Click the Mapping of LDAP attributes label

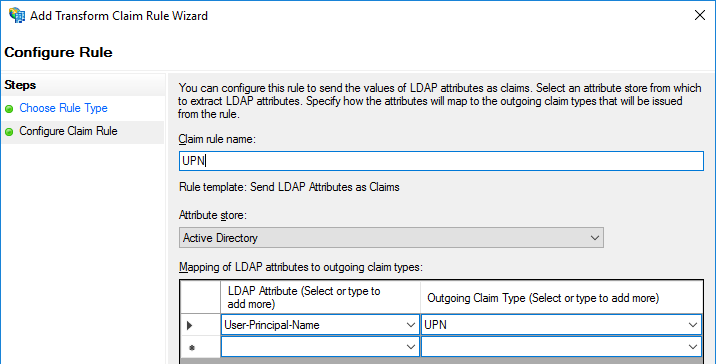point(301,267)
